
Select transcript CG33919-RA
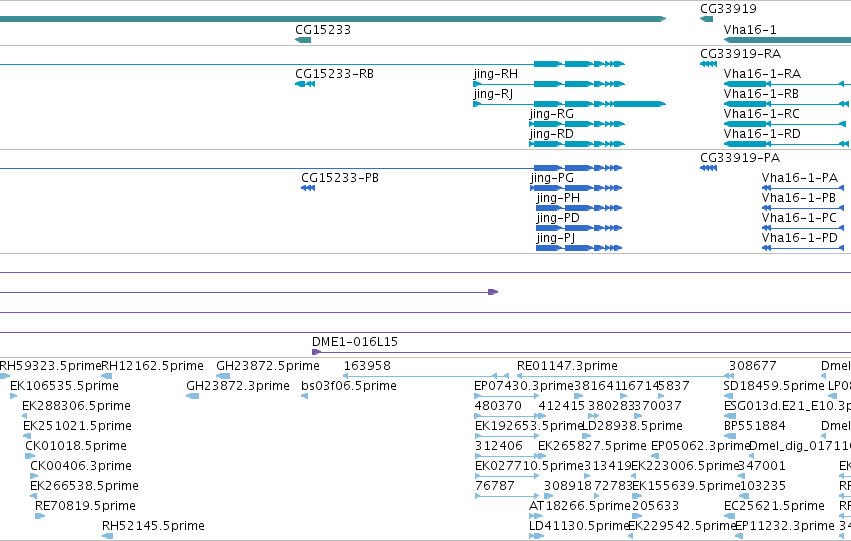click(x=740, y=54)
